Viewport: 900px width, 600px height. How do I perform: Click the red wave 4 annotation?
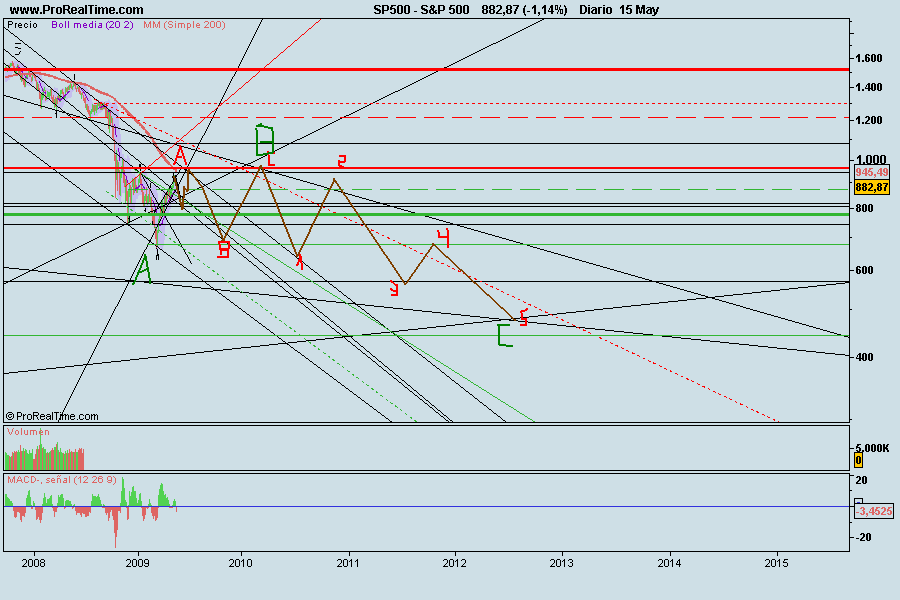(x=443, y=237)
